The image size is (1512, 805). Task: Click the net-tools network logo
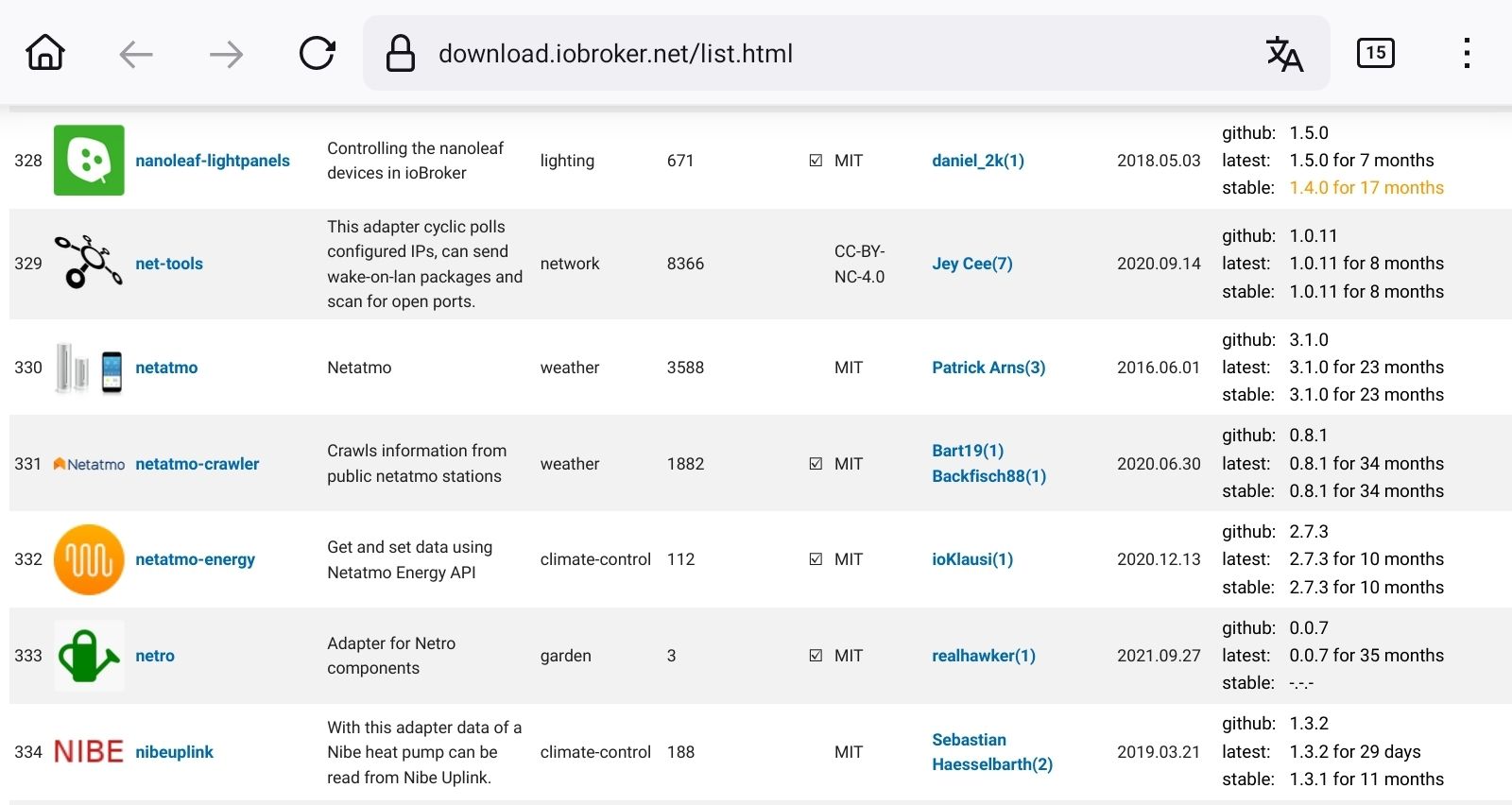tap(89, 262)
